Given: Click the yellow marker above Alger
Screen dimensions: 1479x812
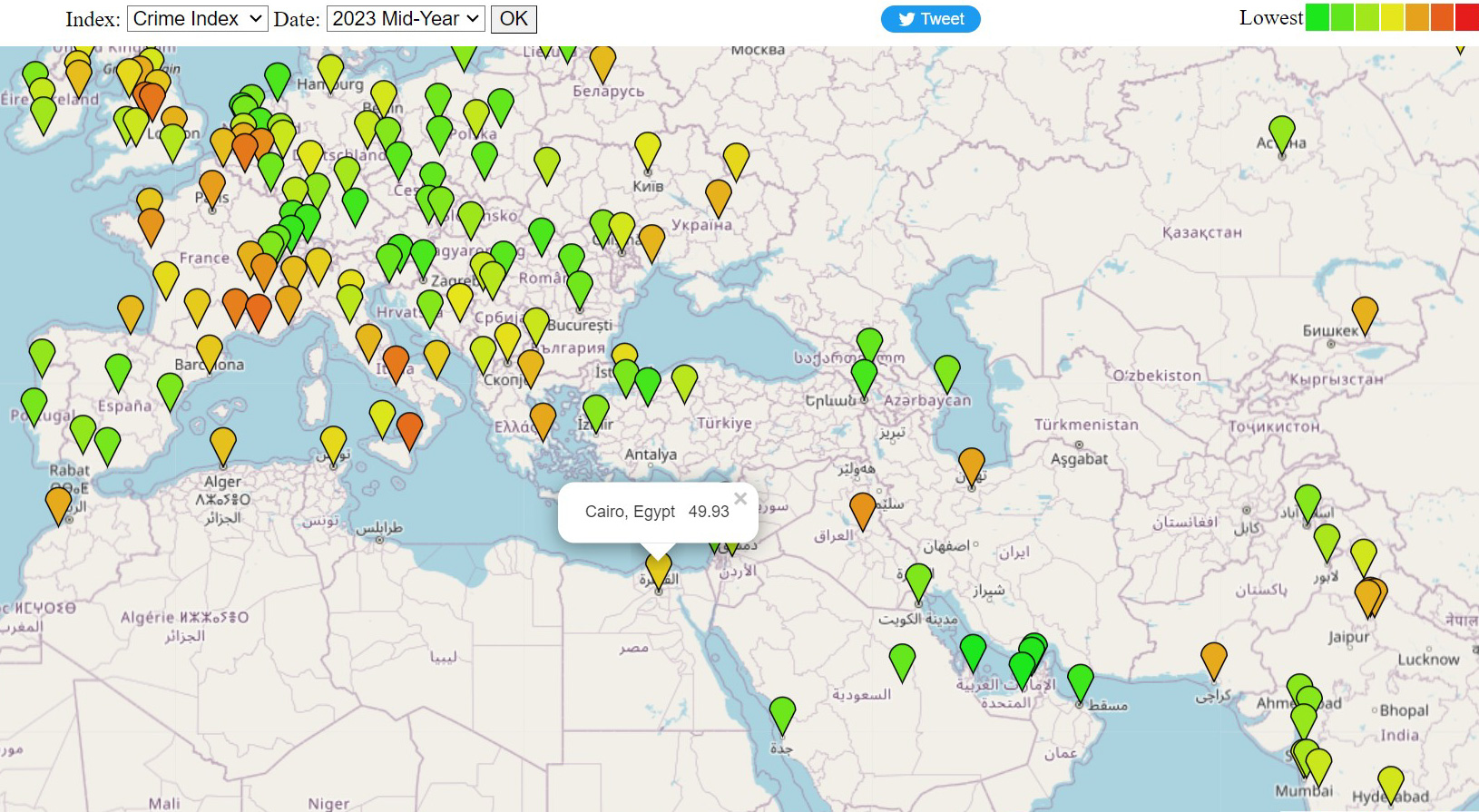Looking at the screenshot, I should (223, 445).
